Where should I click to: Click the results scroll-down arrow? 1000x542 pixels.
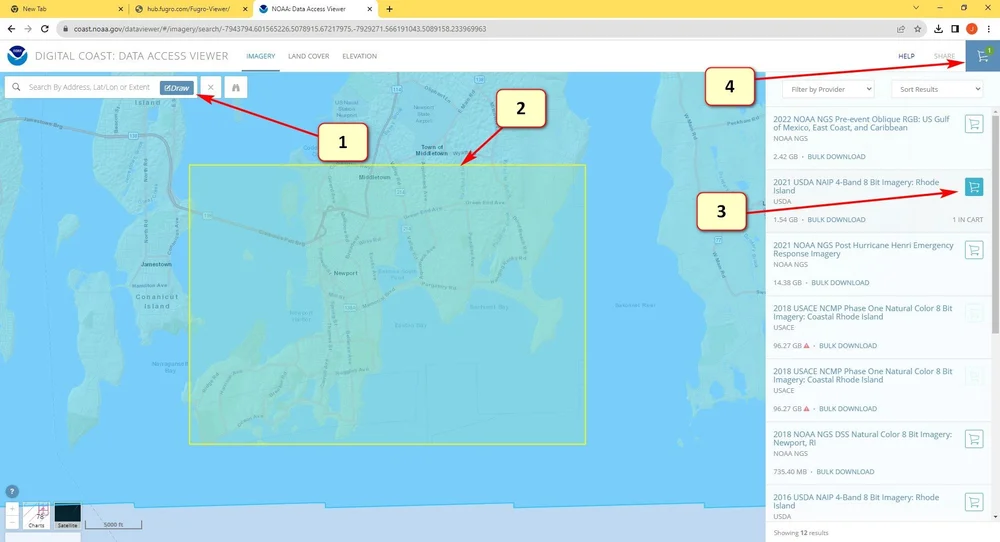click(996, 517)
